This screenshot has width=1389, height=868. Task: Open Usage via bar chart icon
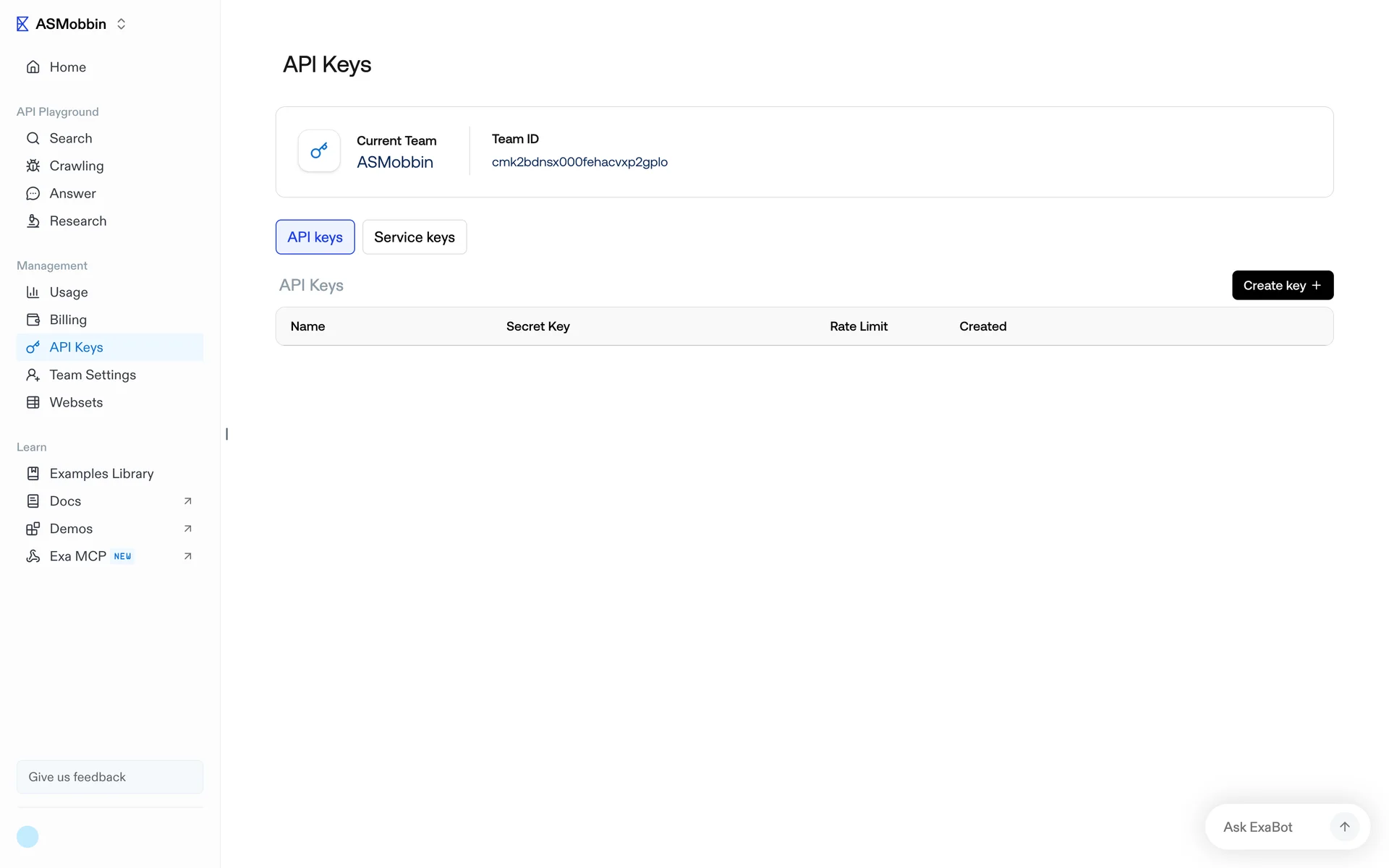click(33, 292)
